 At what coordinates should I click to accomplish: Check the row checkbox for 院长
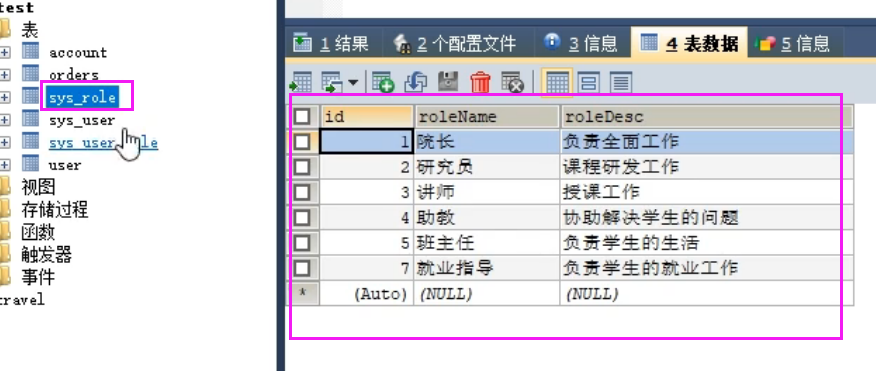(302, 141)
